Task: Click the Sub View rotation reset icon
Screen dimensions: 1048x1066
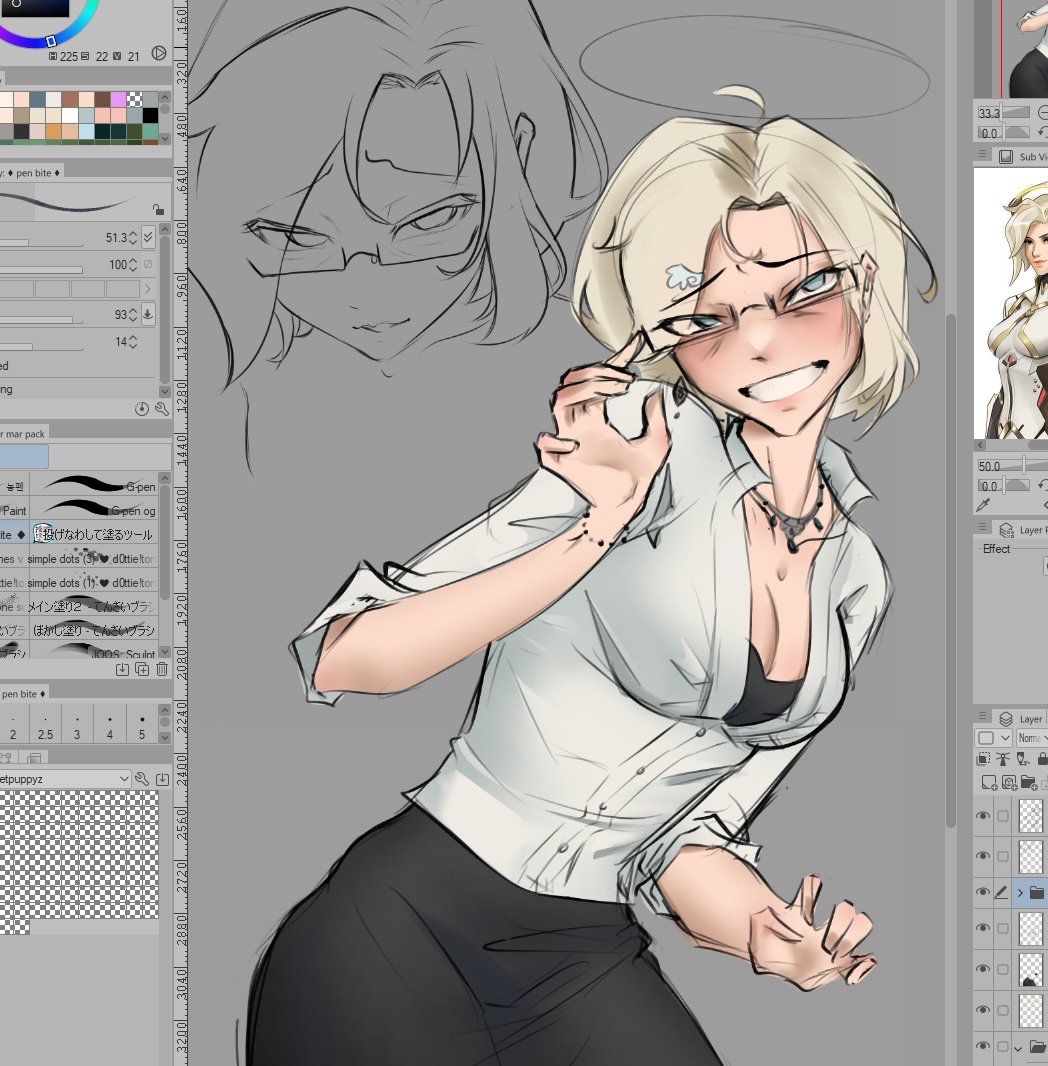Action: [1043, 485]
